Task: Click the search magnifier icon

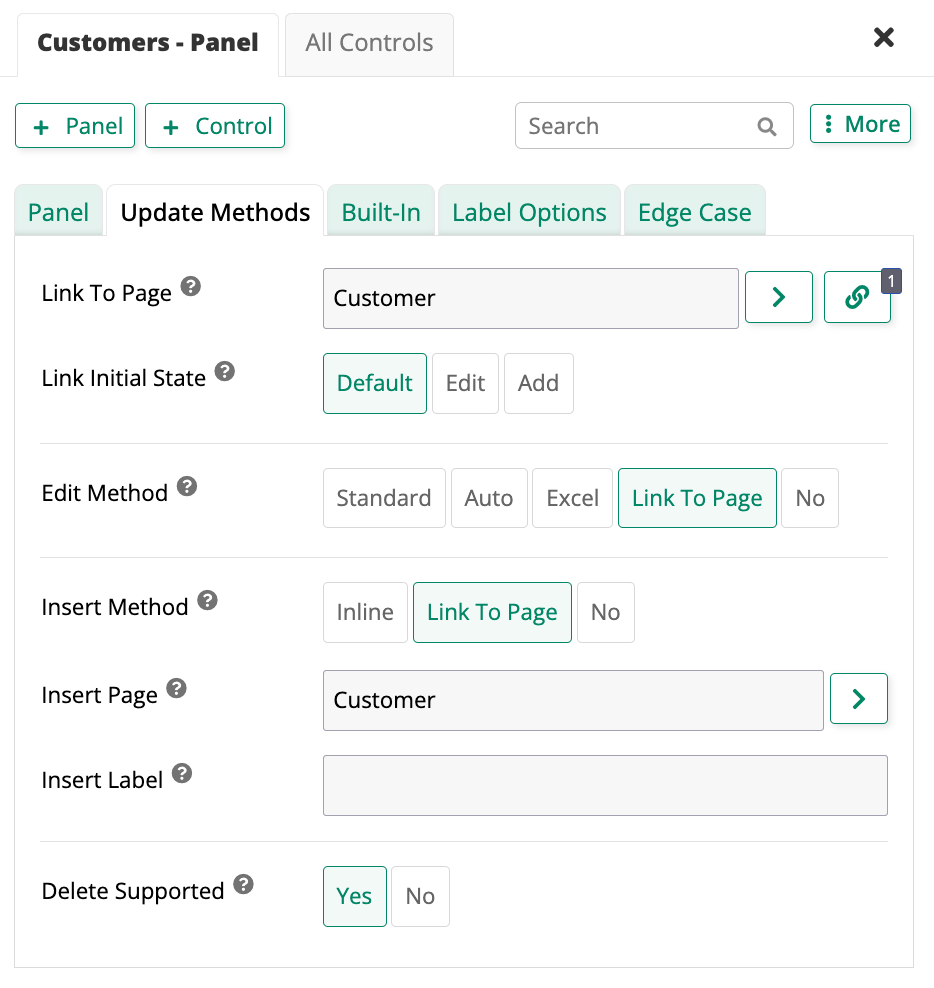Action: point(766,126)
